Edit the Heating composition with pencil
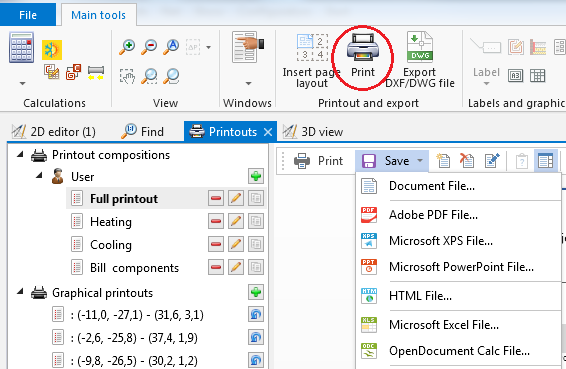This screenshot has width=566, height=369. tap(236, 221)
